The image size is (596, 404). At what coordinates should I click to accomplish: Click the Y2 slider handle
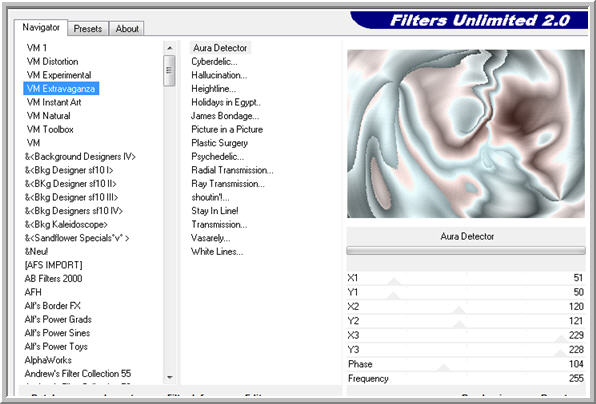[x=460, y=325]
